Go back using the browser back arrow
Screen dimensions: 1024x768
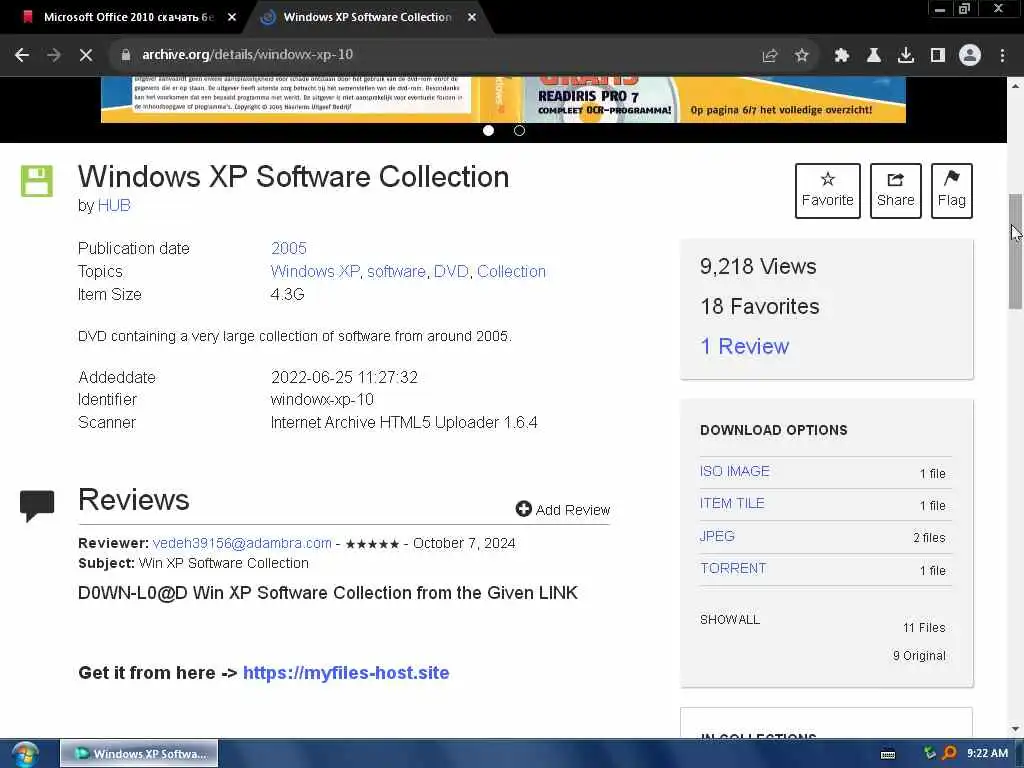point(22,55)
